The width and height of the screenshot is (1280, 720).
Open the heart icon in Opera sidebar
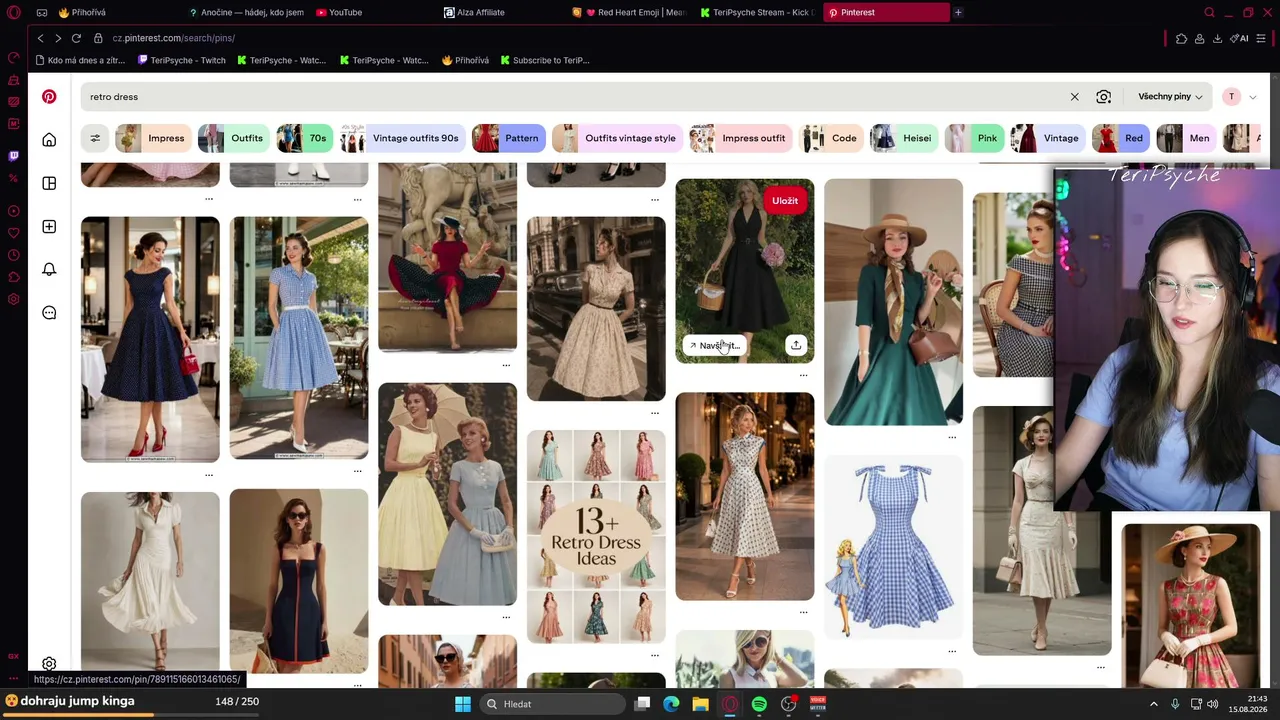14,233
